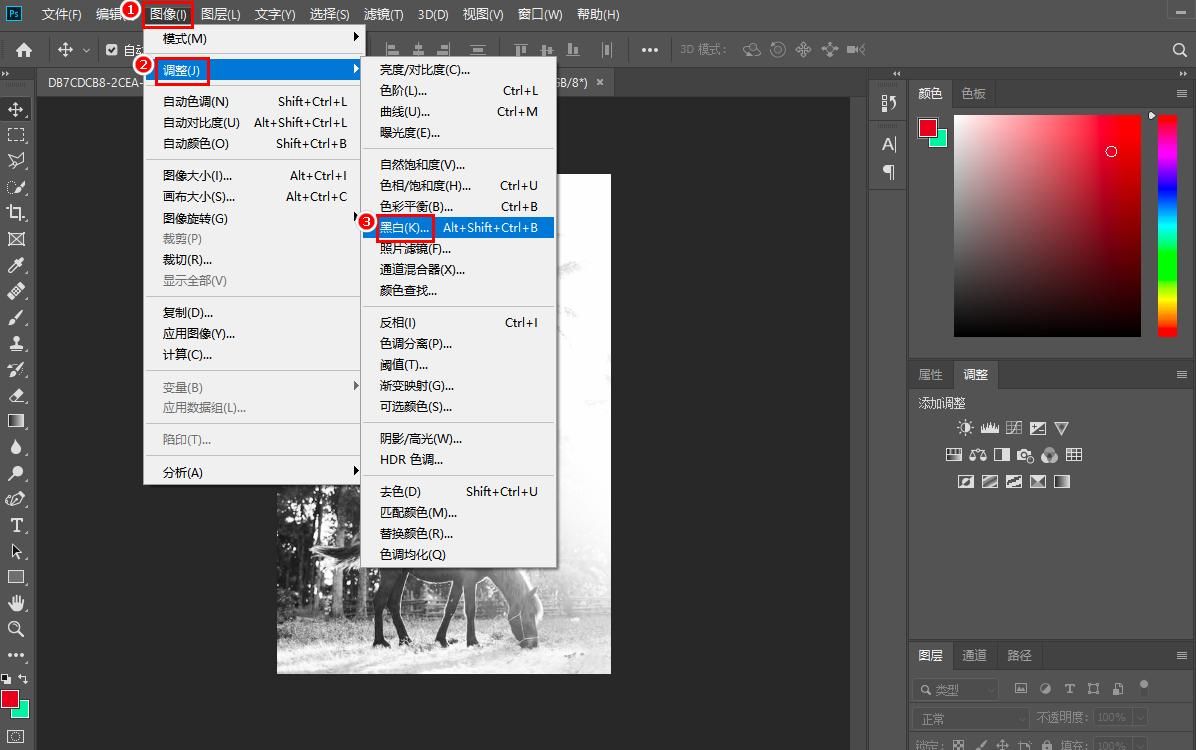Choose 黑白 from the adjustments submenu
This screenshot has height=750, width=1196.
pos(403,227)
